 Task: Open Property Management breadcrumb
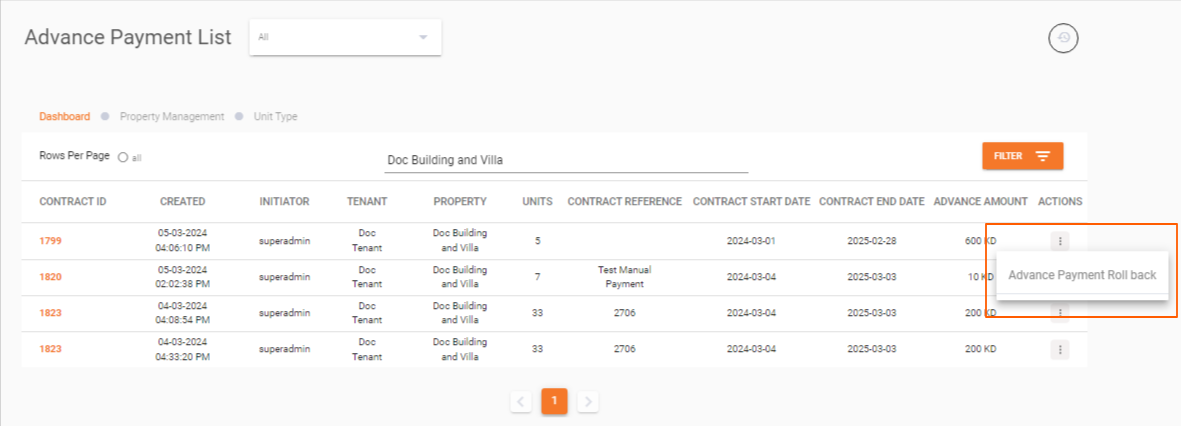(172, 116)
